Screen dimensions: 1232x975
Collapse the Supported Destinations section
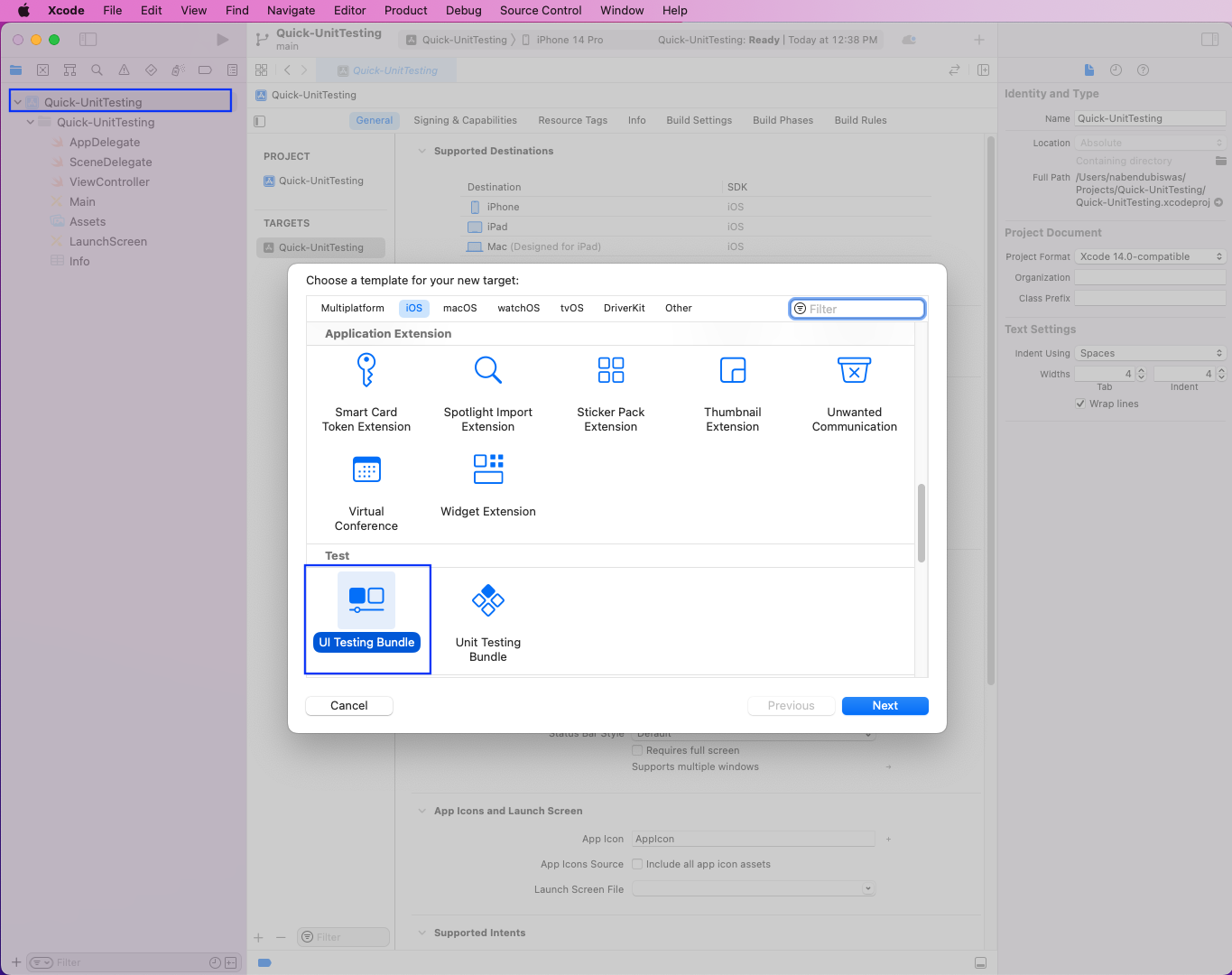(x=421, y=151)
